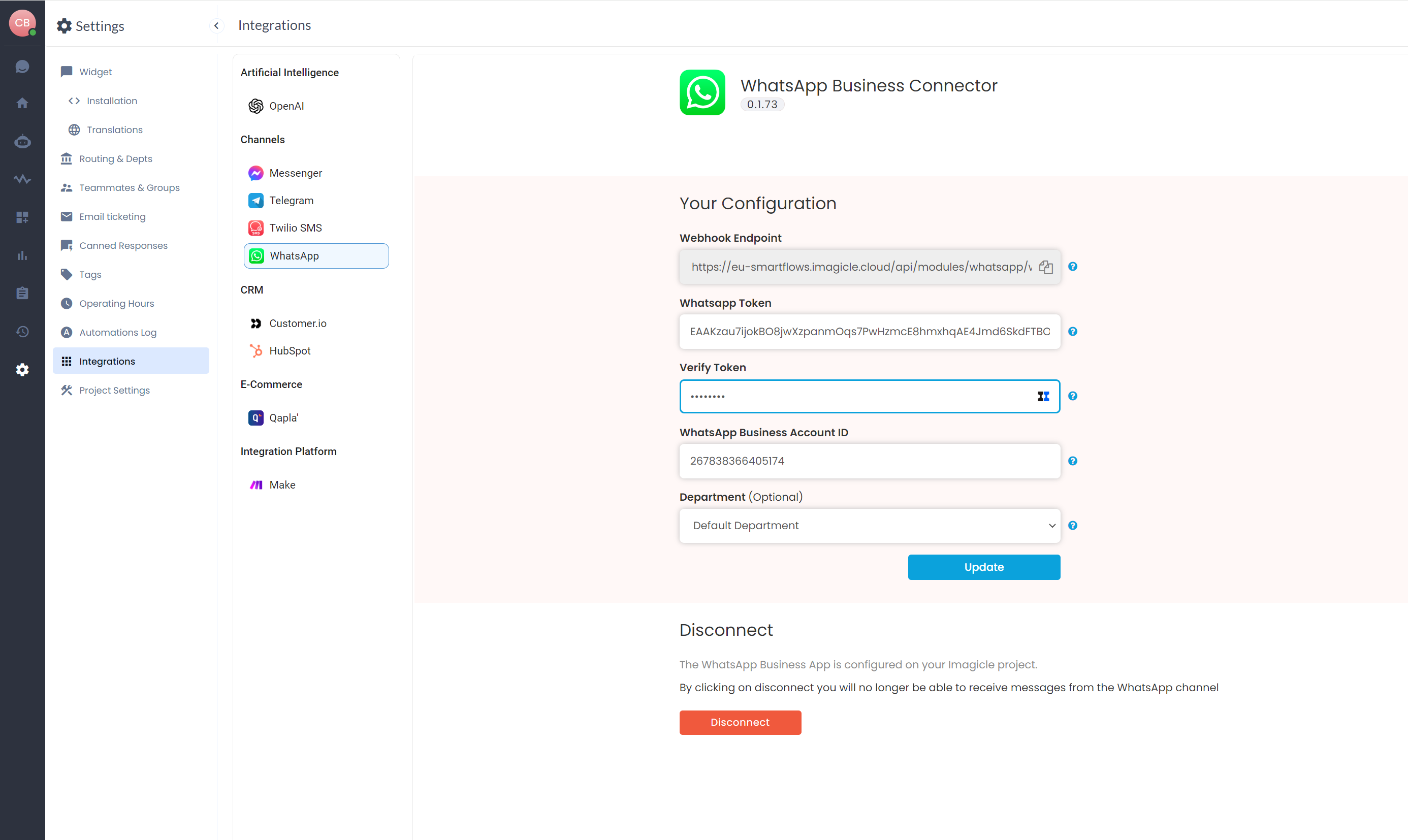Open HubSpot CRM integration
The width and height of the screenshot is (1408, 840).
tap(290, 351)
